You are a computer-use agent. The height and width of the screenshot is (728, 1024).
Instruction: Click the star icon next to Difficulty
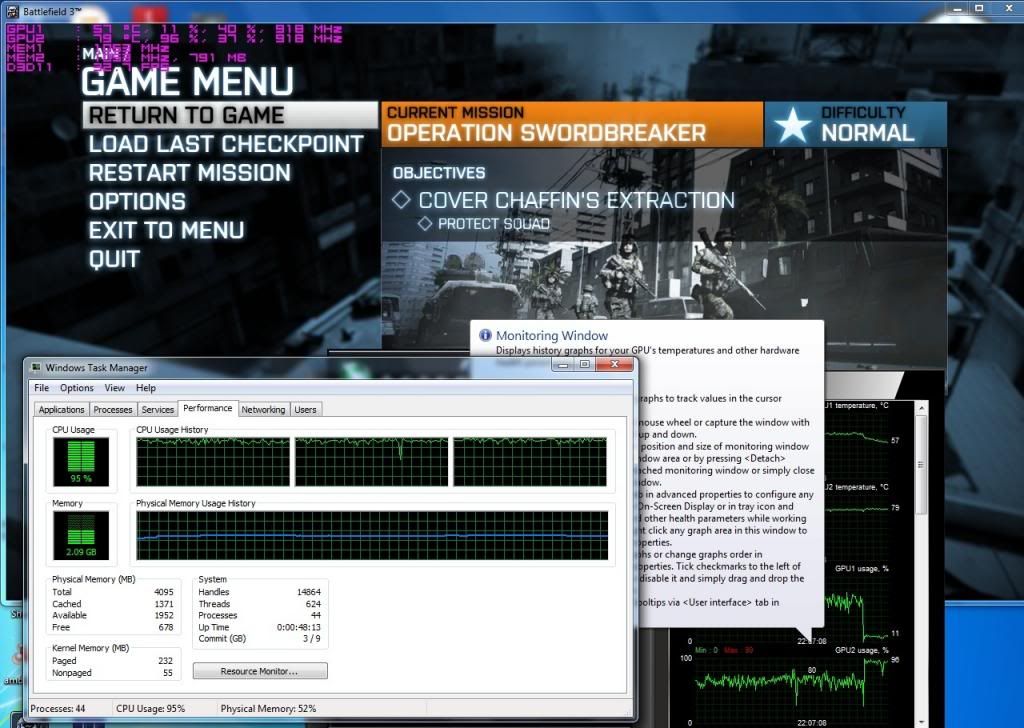tap(792, 125)
